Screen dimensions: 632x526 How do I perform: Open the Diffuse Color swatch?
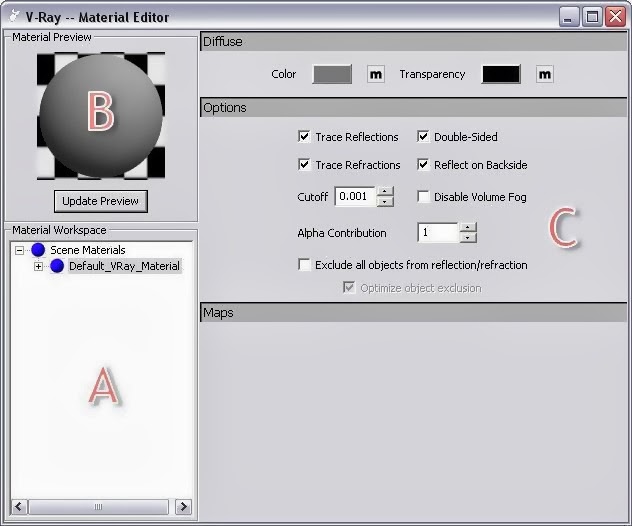pyautogui.click(x=332, y=75)
